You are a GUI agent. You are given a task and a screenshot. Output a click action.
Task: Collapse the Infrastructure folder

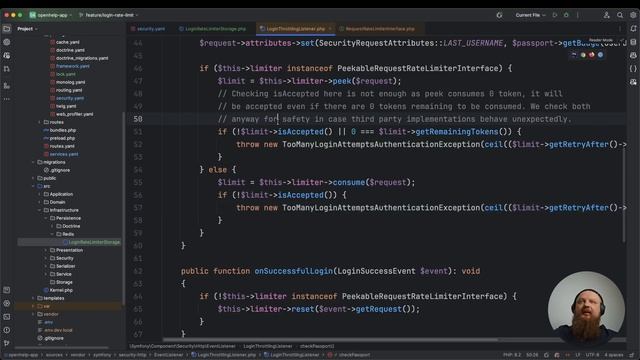(40, 210)
